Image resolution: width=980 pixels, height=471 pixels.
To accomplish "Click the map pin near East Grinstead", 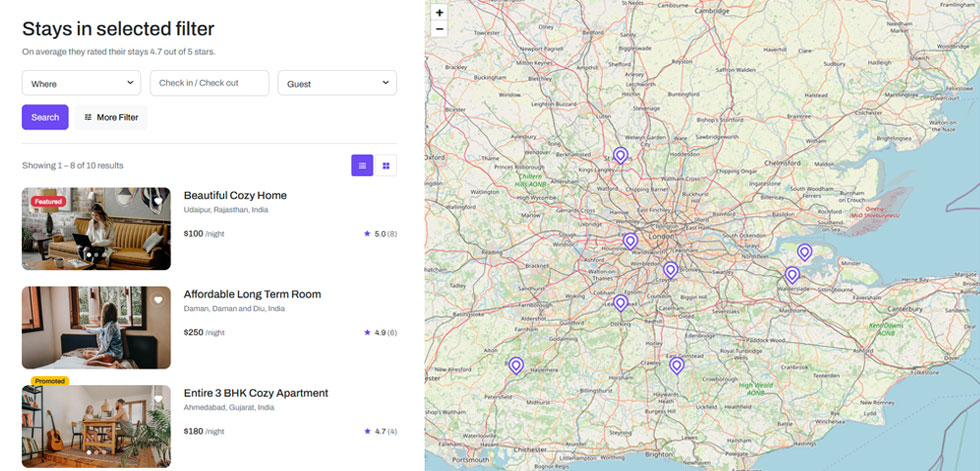I will (676, 365).
